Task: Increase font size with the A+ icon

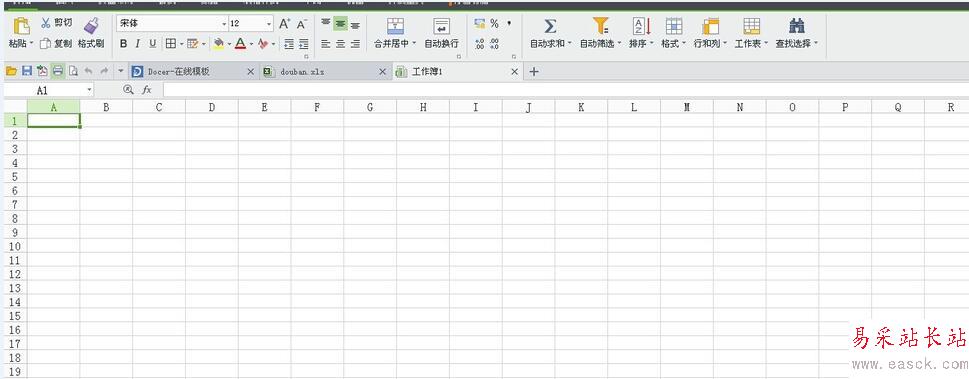Action: coord(284,23)
